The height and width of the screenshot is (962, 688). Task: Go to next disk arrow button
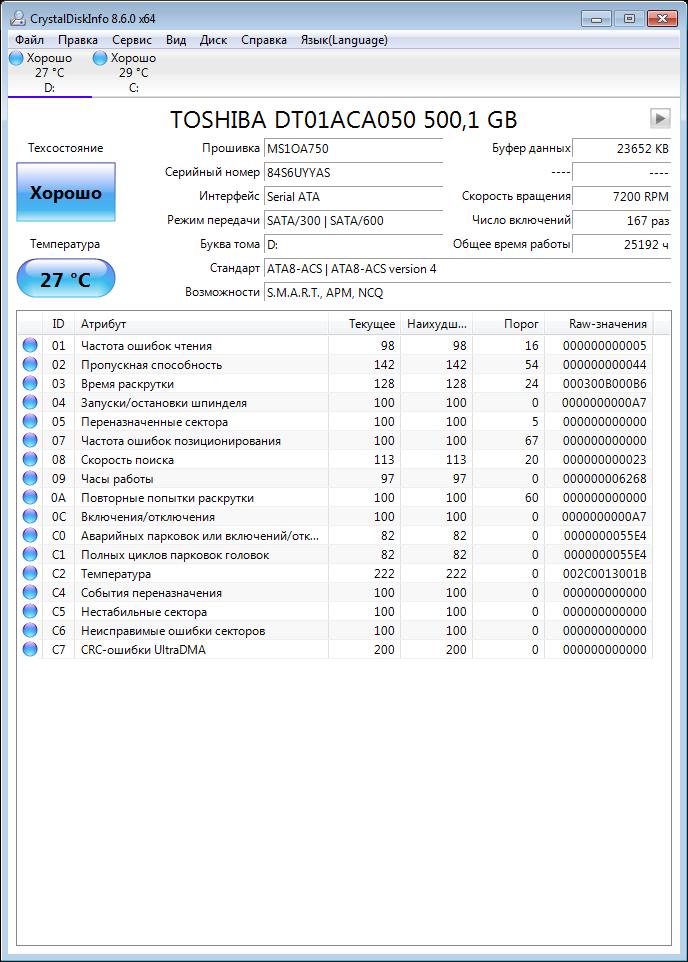660,118
